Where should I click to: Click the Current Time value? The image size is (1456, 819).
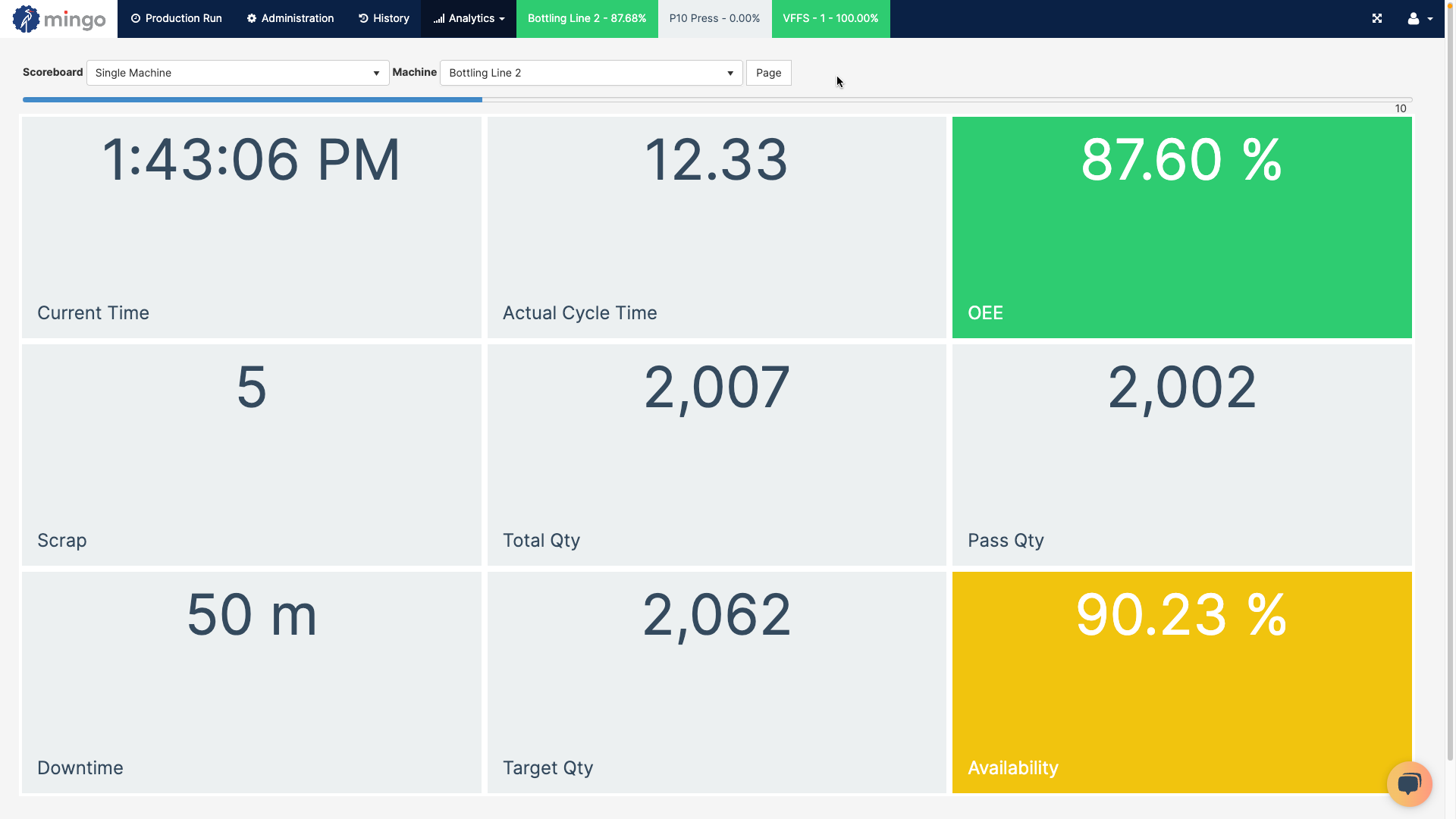251,160
